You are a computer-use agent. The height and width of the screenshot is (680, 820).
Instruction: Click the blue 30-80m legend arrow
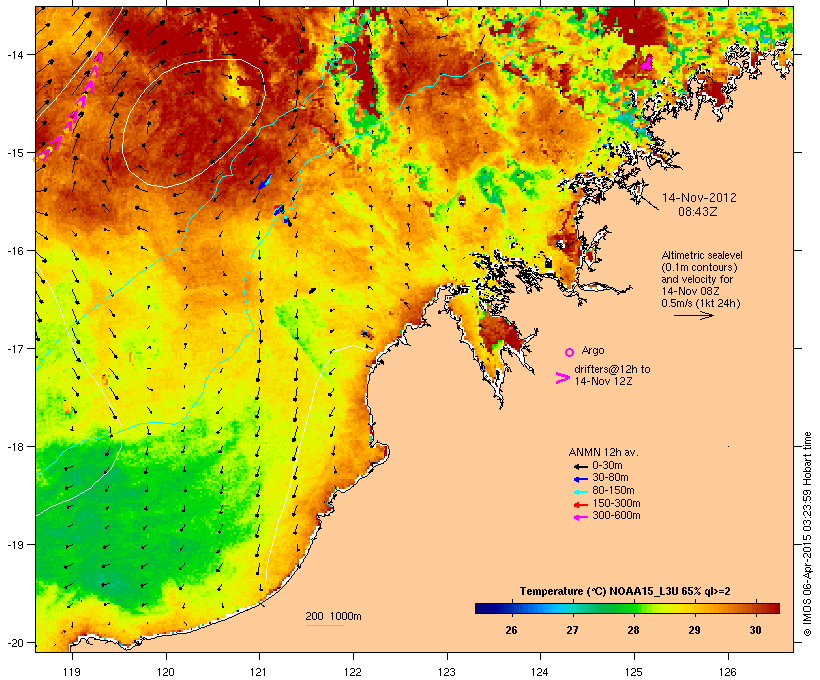click(x=580, y=479)
